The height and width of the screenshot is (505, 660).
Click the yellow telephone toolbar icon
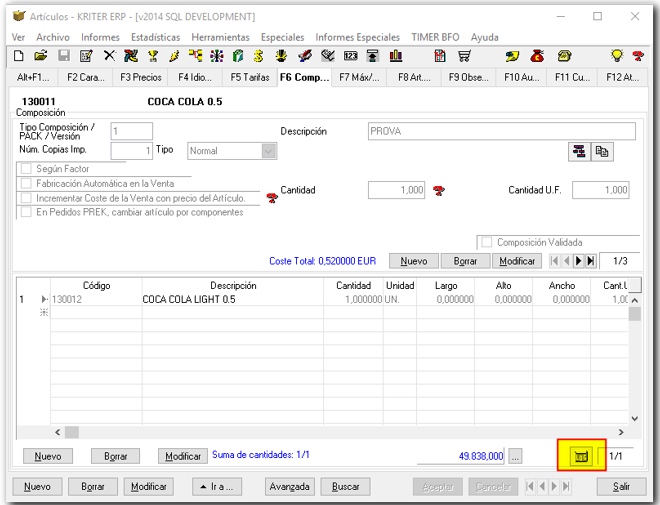564,56
